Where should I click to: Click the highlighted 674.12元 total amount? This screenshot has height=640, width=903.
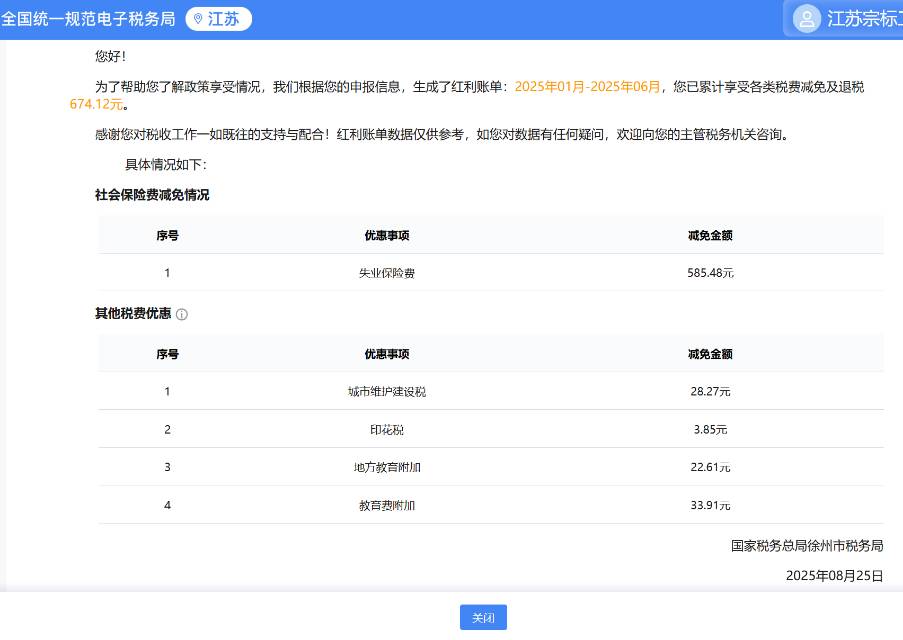(97, 104)
